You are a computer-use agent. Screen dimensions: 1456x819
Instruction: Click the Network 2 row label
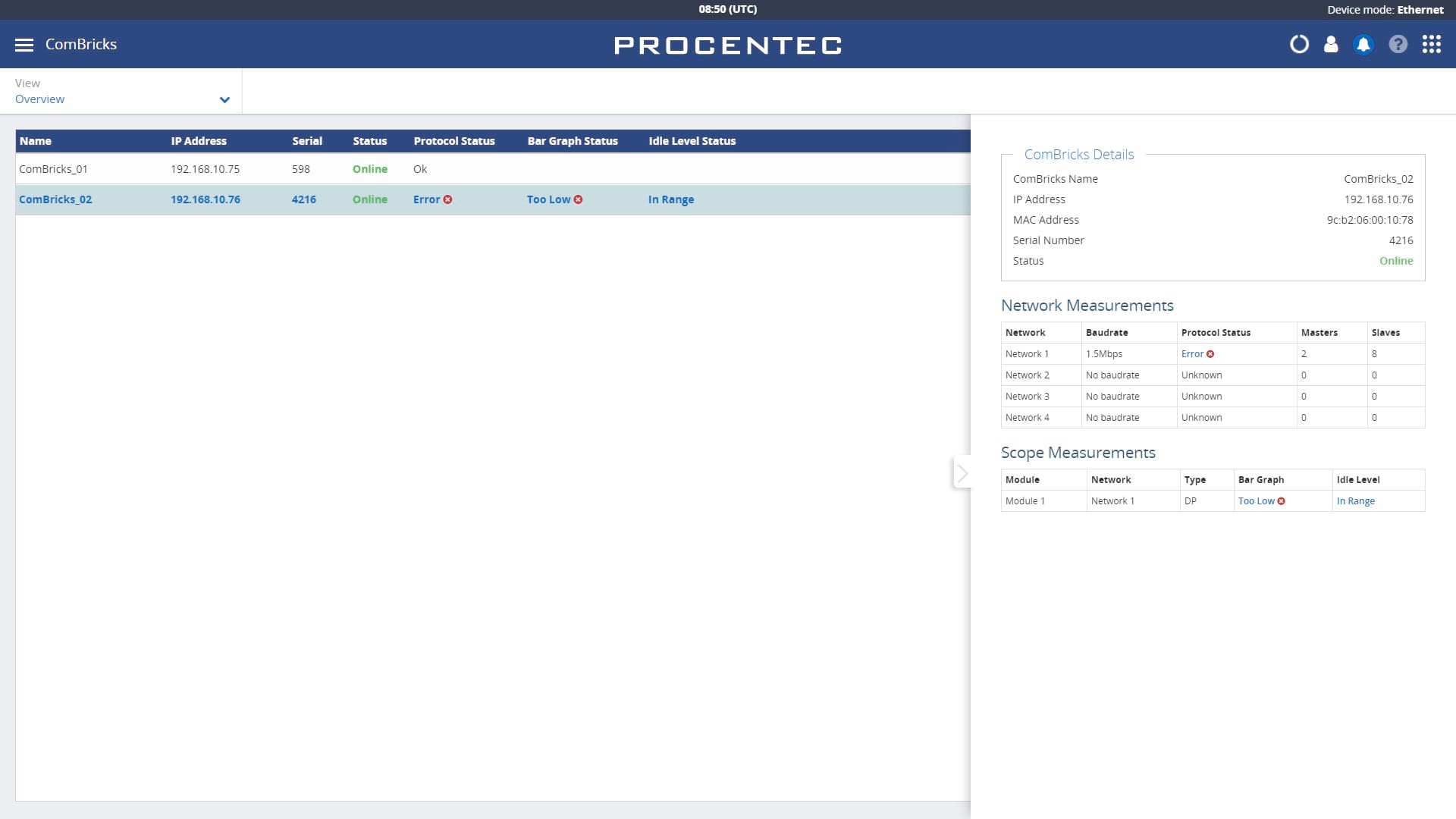(x=1028, y=375)
